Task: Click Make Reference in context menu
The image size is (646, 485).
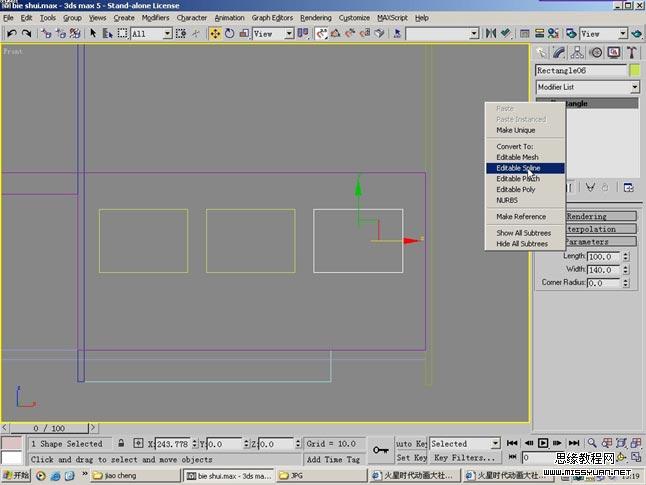Action: [525, 217]
